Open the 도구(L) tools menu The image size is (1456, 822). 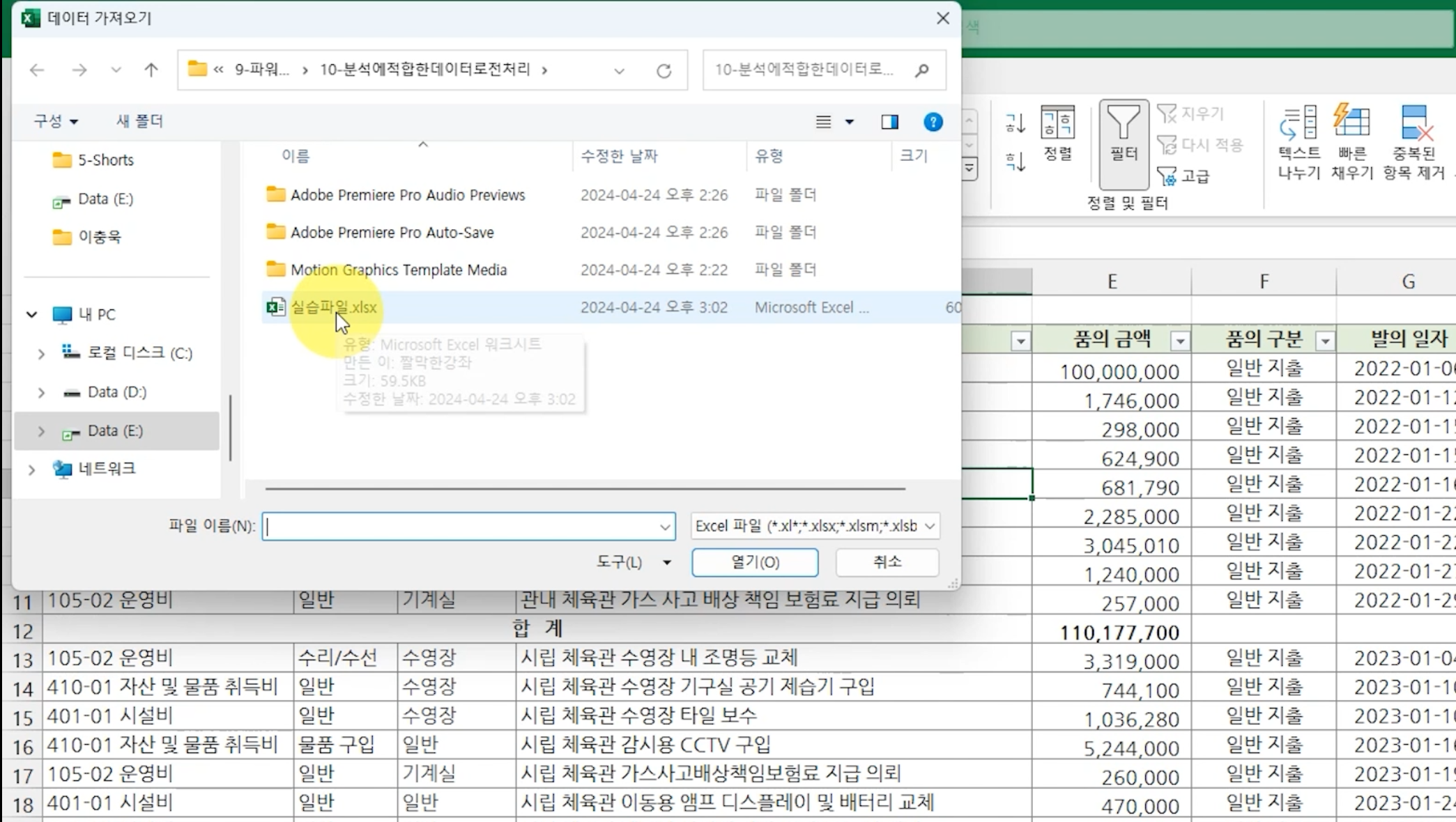pyautogui.click(x=633, y=562)
